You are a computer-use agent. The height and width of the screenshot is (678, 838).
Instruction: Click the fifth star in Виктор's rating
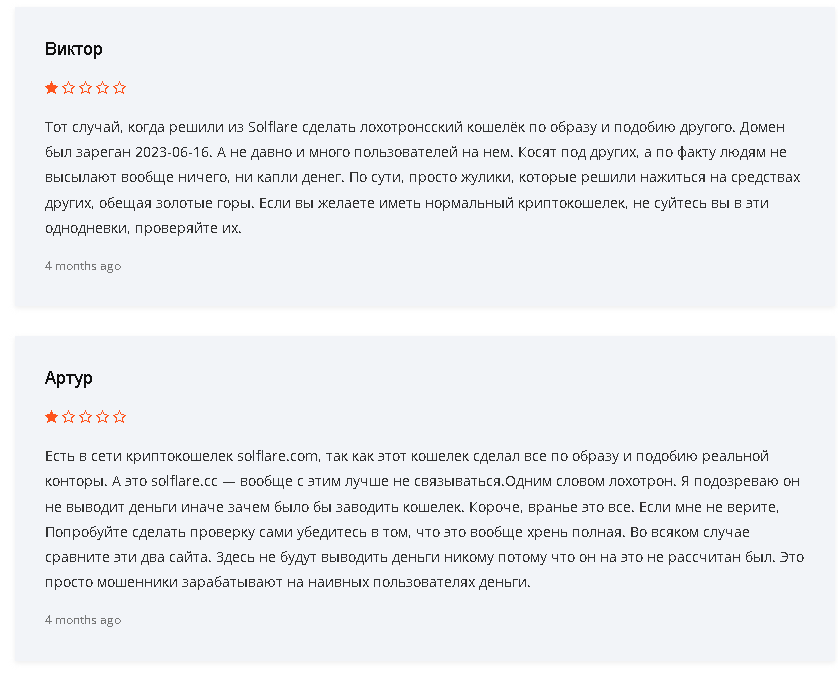point(120,88)
